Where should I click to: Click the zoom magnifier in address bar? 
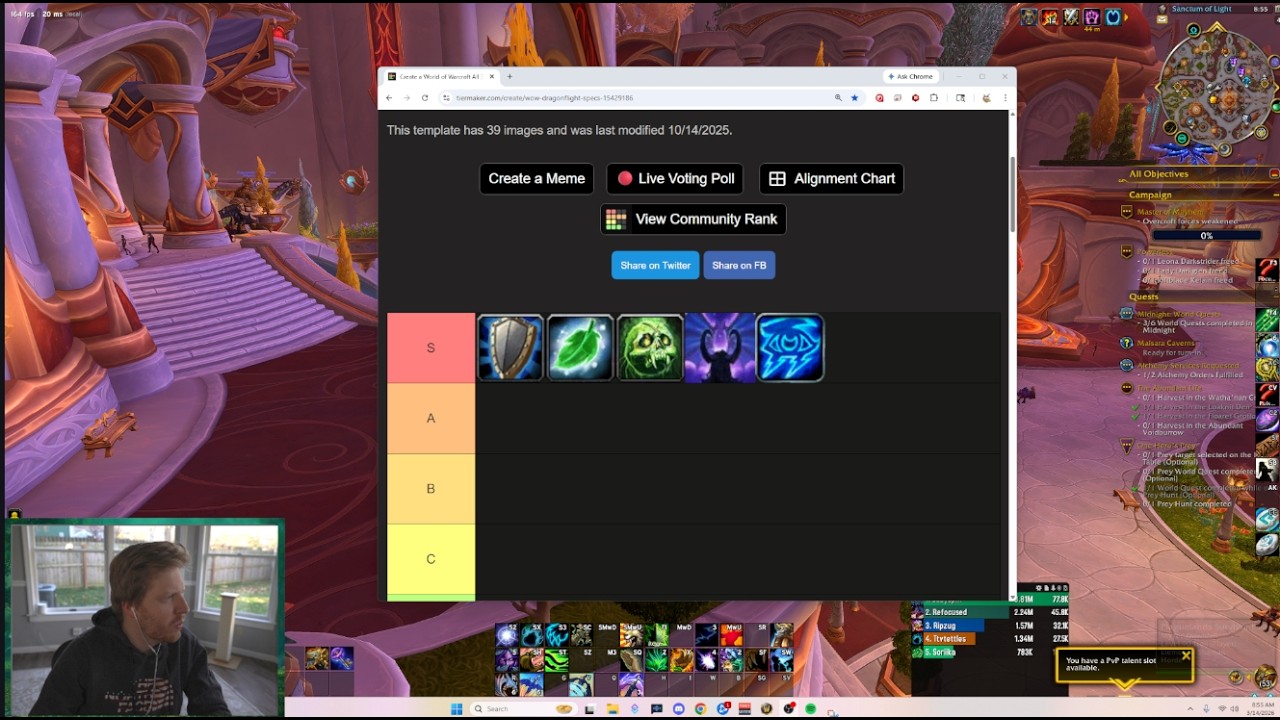838,98
